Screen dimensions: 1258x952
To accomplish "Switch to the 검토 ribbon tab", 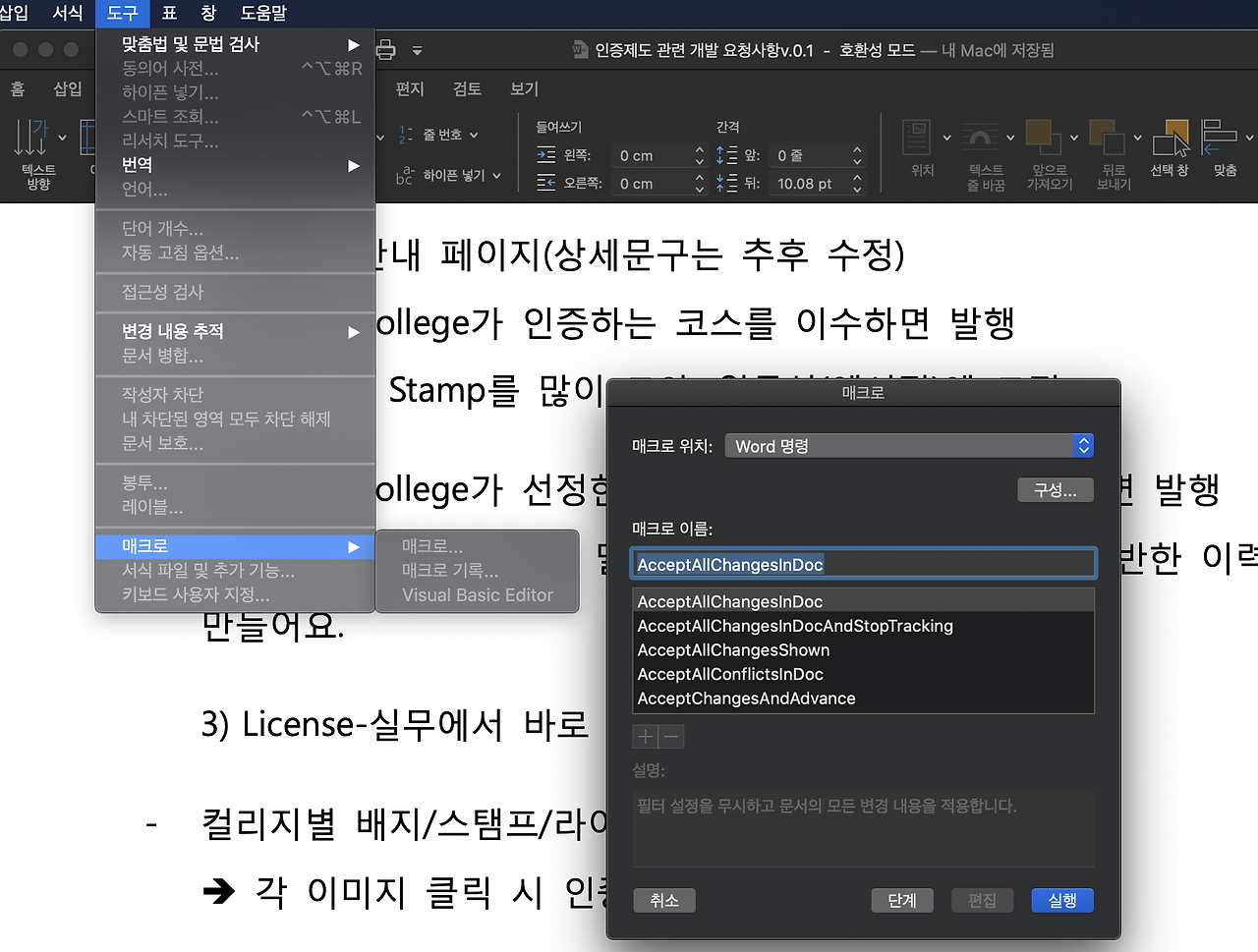I will point(466,88).
